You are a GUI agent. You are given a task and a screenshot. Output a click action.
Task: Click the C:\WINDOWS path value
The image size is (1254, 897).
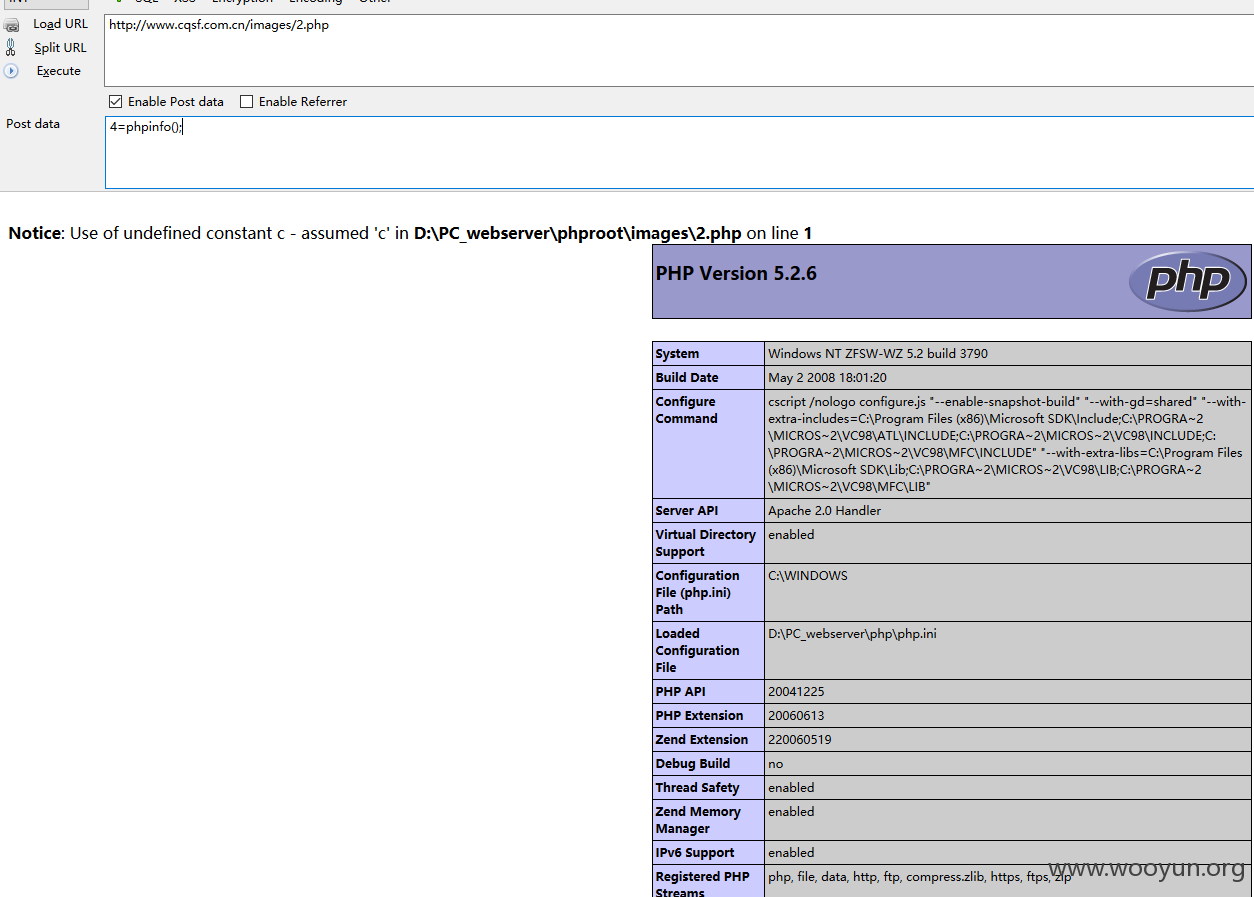pos(807,576)
